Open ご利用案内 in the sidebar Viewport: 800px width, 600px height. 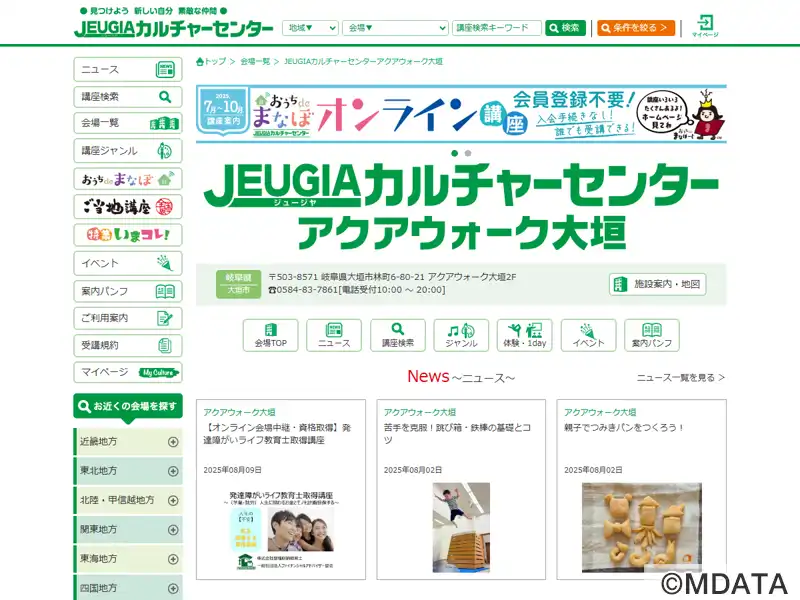point(128,318)
